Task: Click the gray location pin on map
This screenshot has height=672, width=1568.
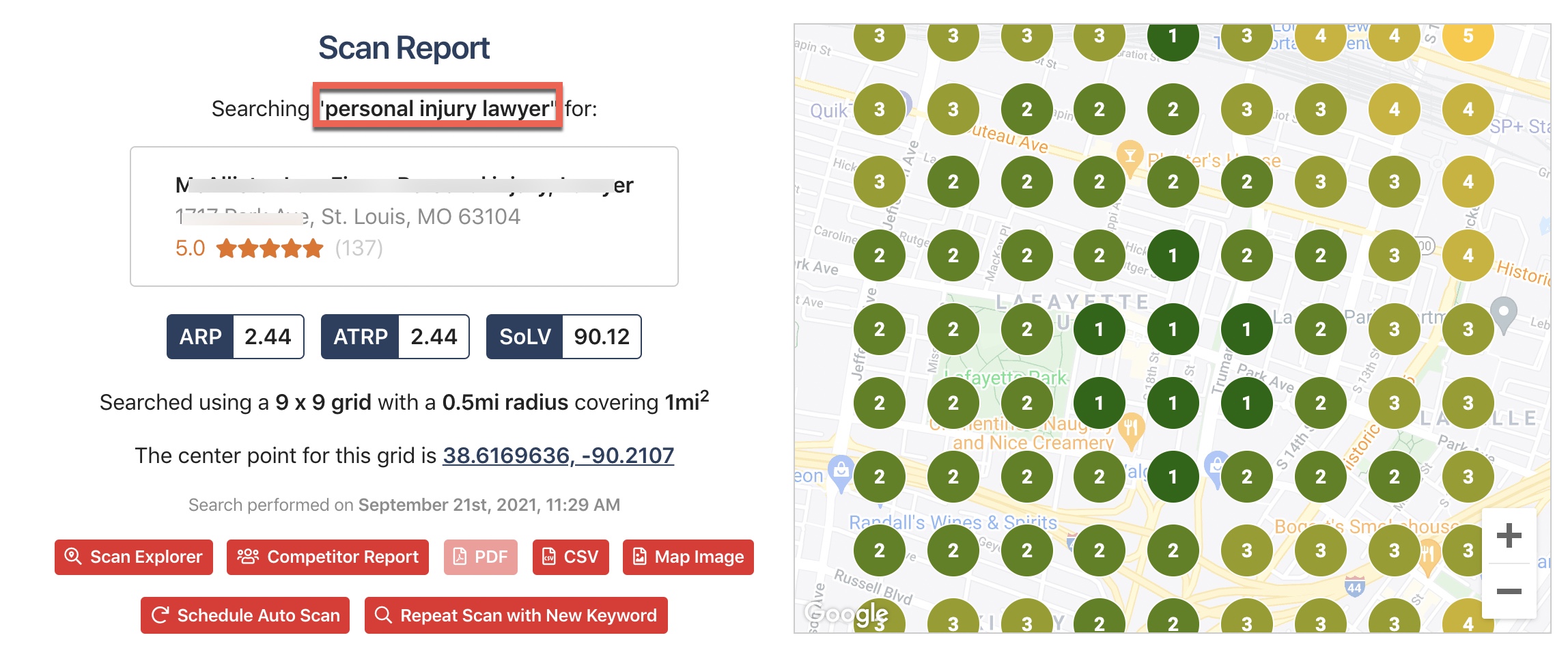Action: tap(1503, 313)
